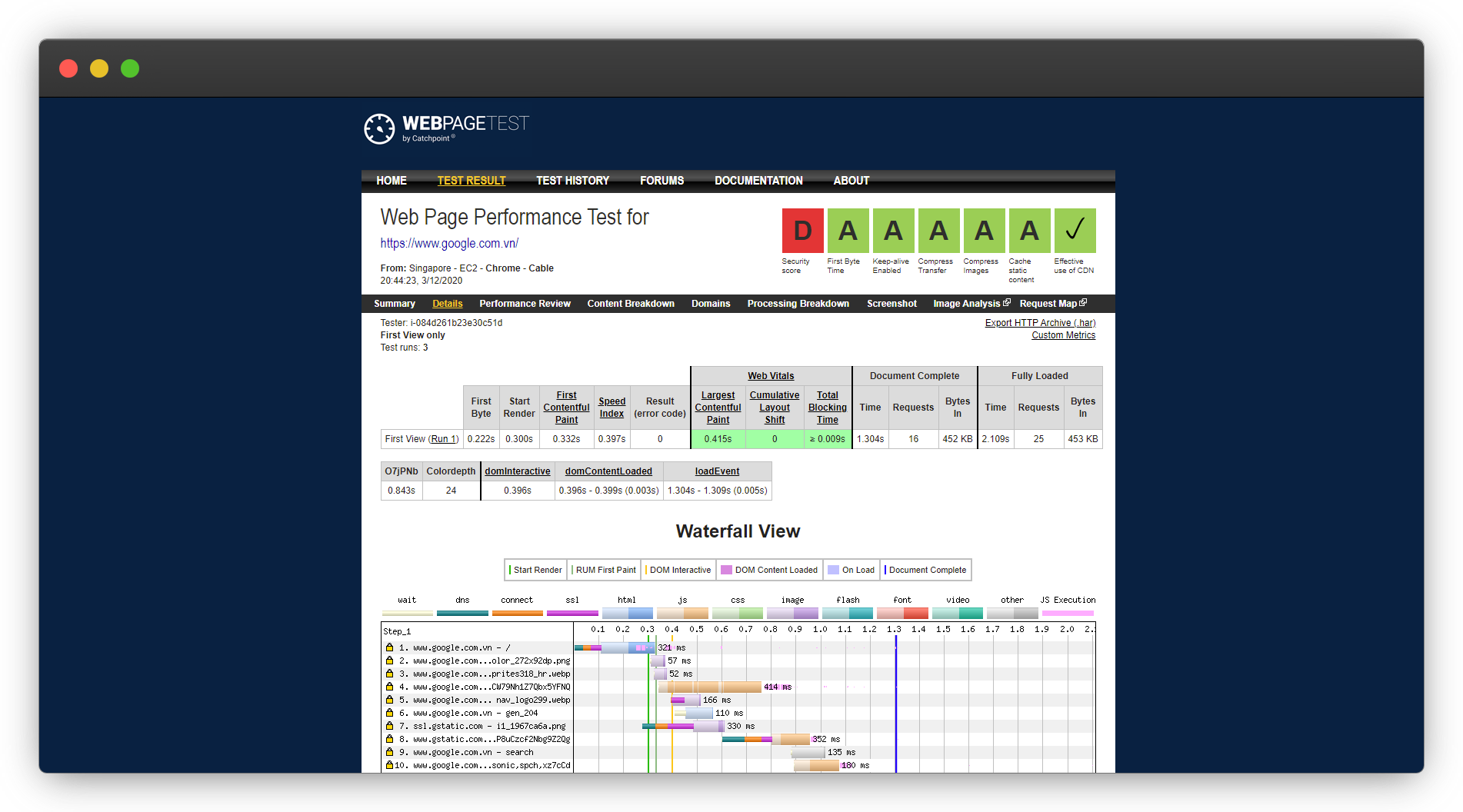Open the Custom Metrics link

click(x=1063, y=335)
